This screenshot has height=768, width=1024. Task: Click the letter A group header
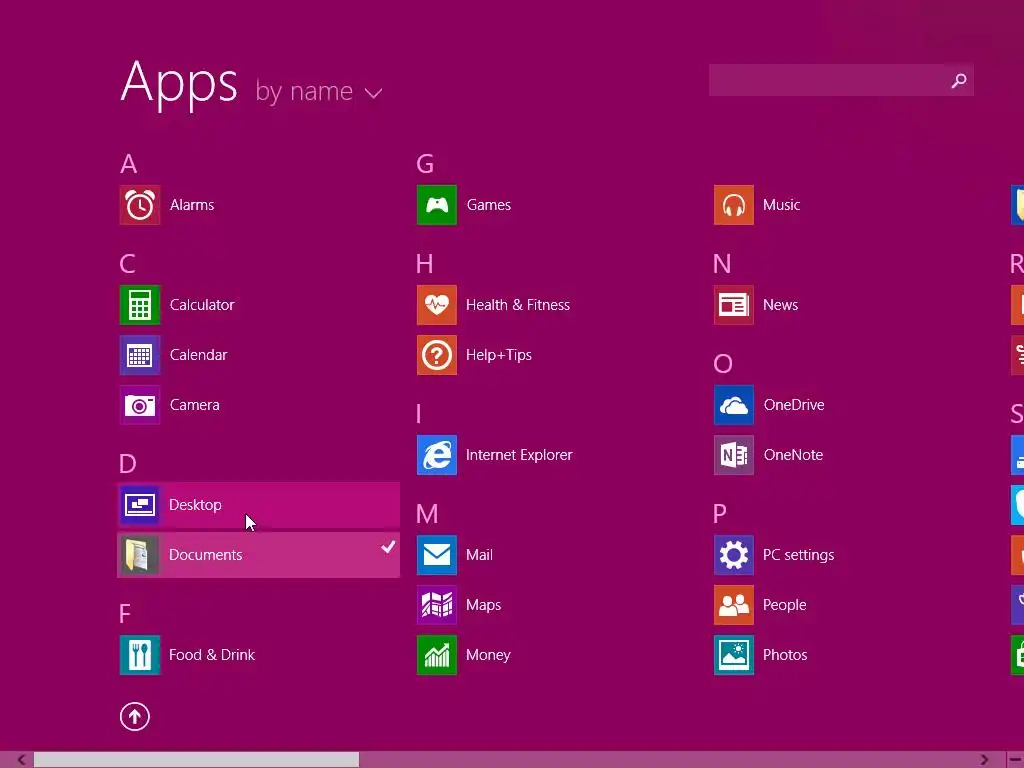[x=129, y=164]
